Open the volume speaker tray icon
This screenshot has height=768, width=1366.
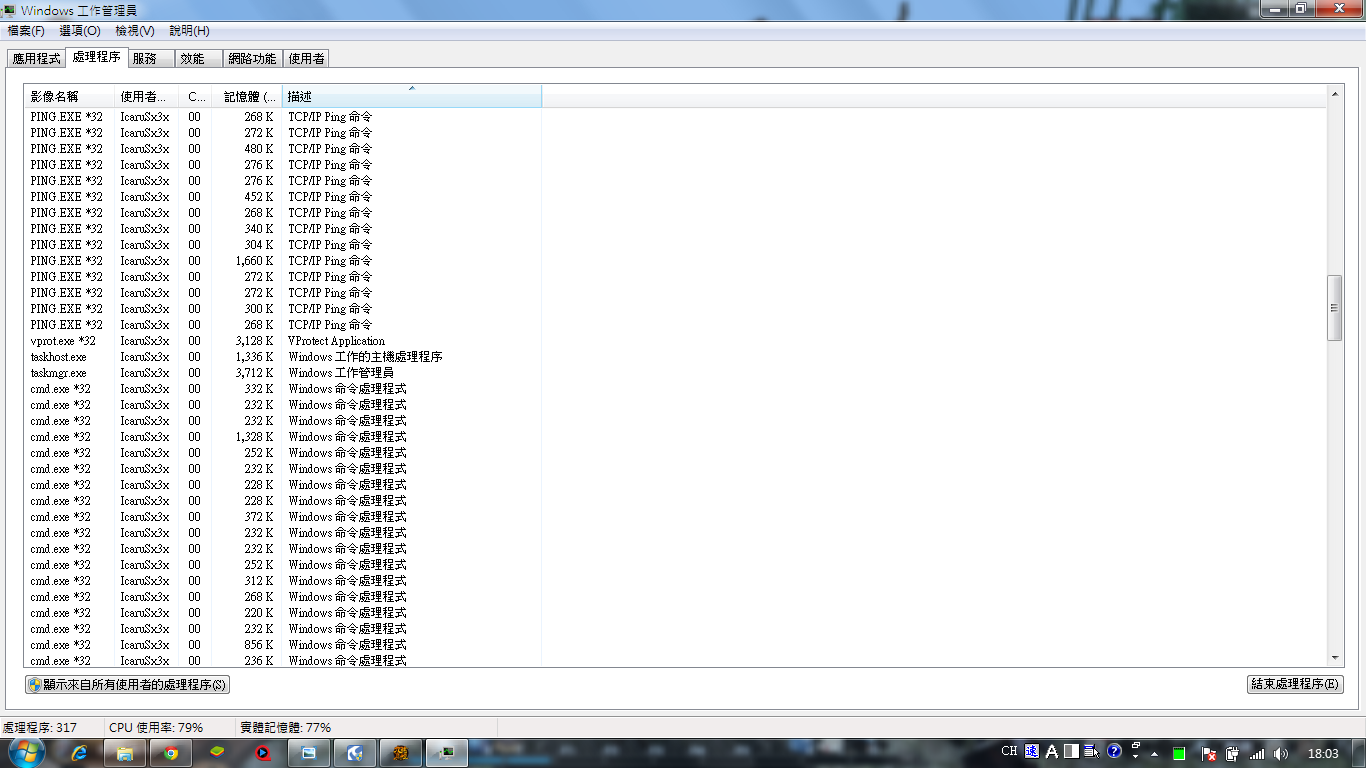tap(1282, 753)
